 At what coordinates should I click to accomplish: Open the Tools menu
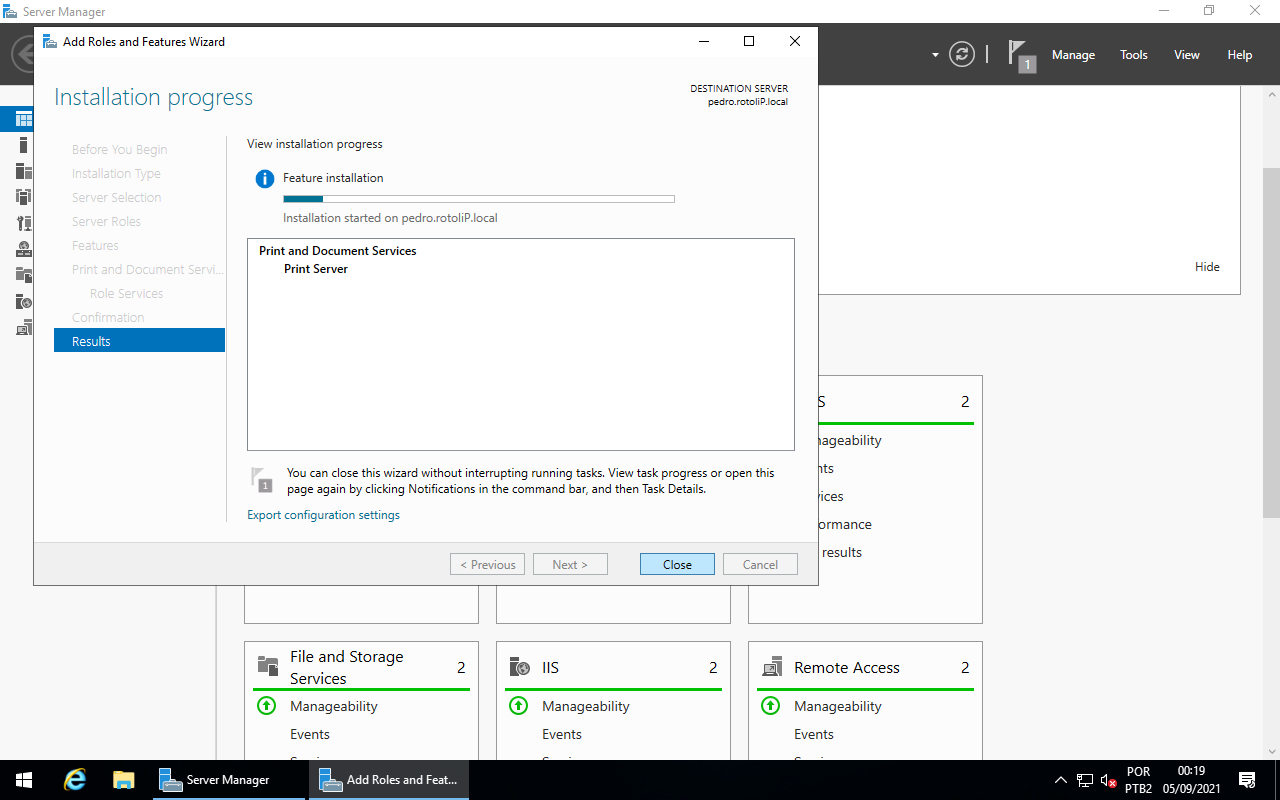point(1133,55)
